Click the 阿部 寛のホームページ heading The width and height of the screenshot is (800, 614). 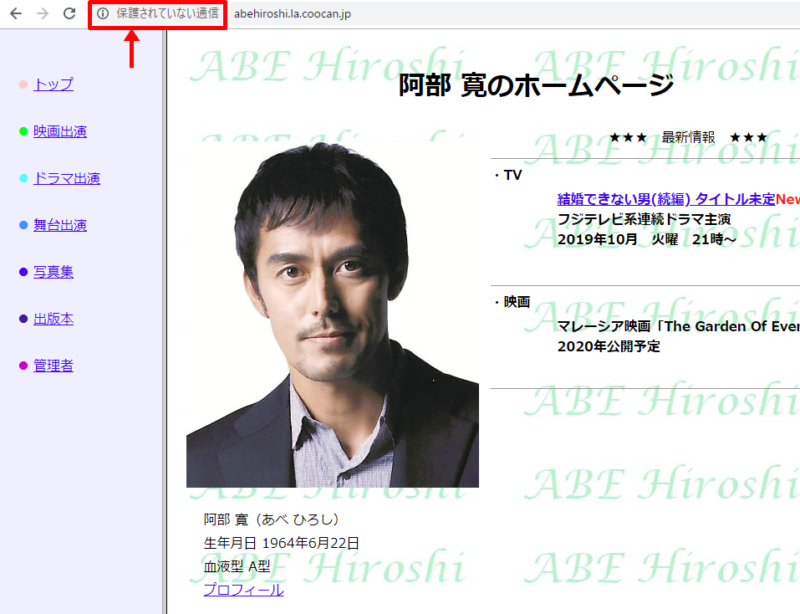coord(536,85)
